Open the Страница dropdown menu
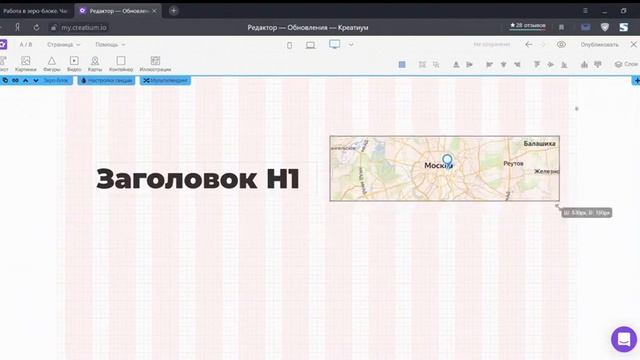This screenshot has width=640, height=360. tap(63, 44)
